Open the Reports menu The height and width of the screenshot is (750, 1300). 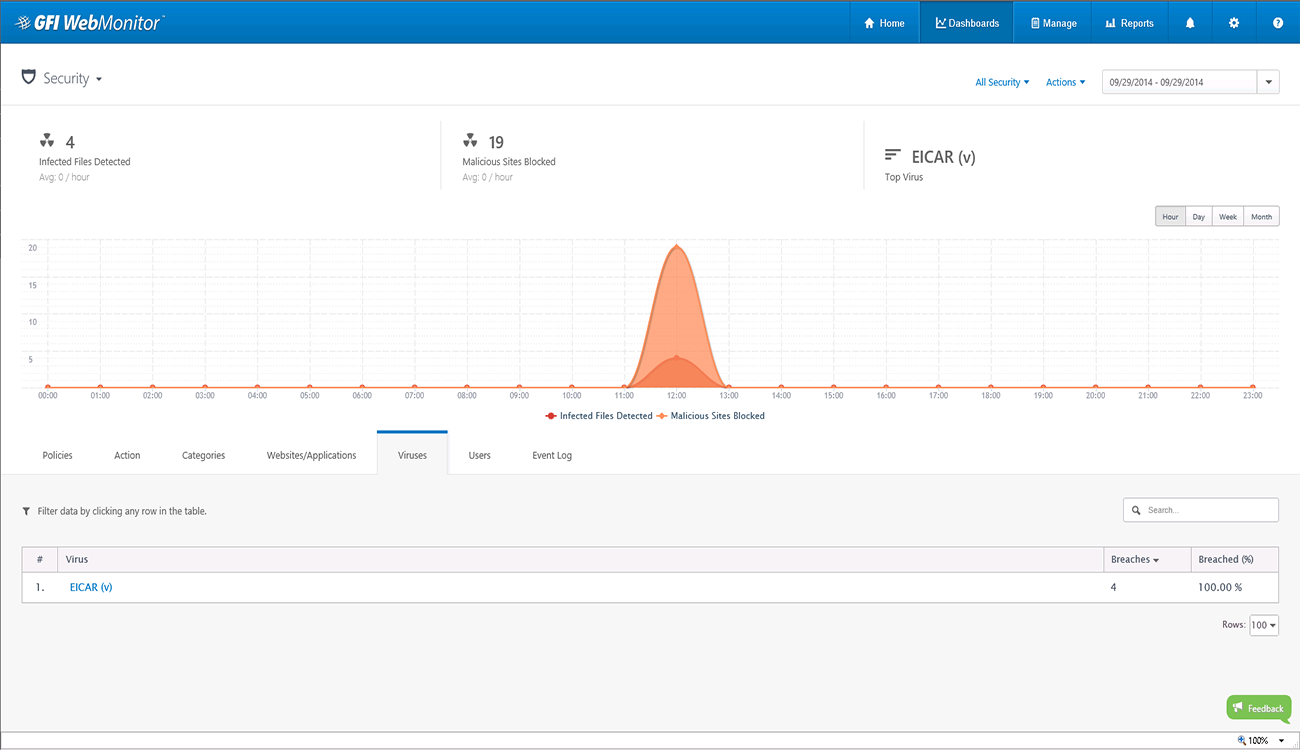(x=1130, y=23)
